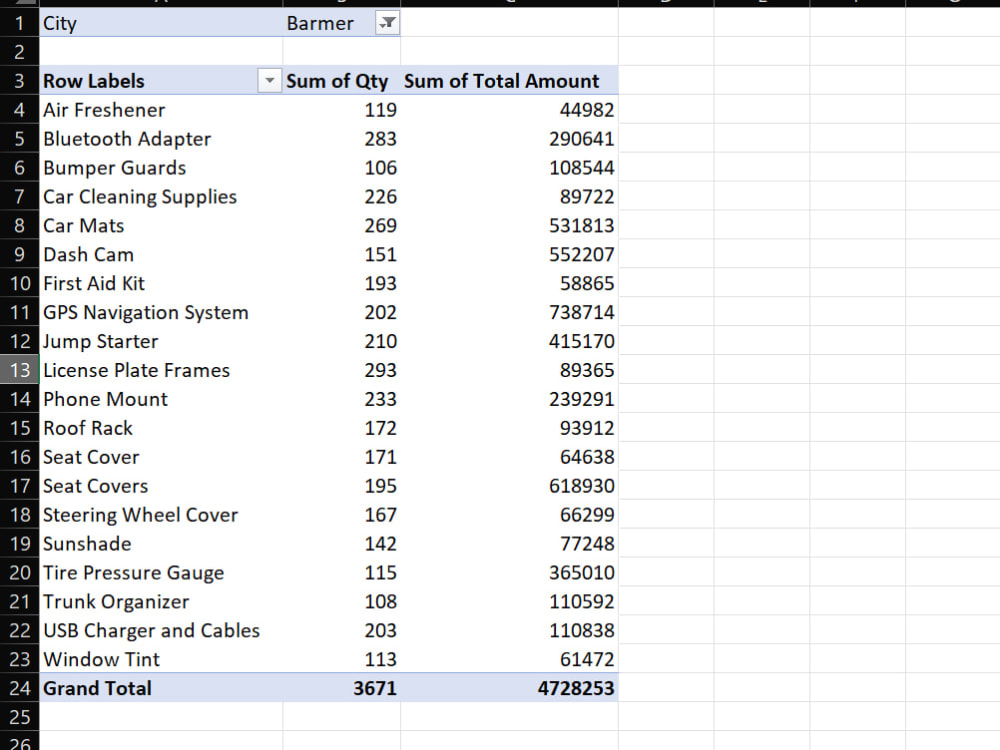Screen dimensions: 1000x750
Task: Select the Grand Total amount 4728253
Action: point(510,688)
